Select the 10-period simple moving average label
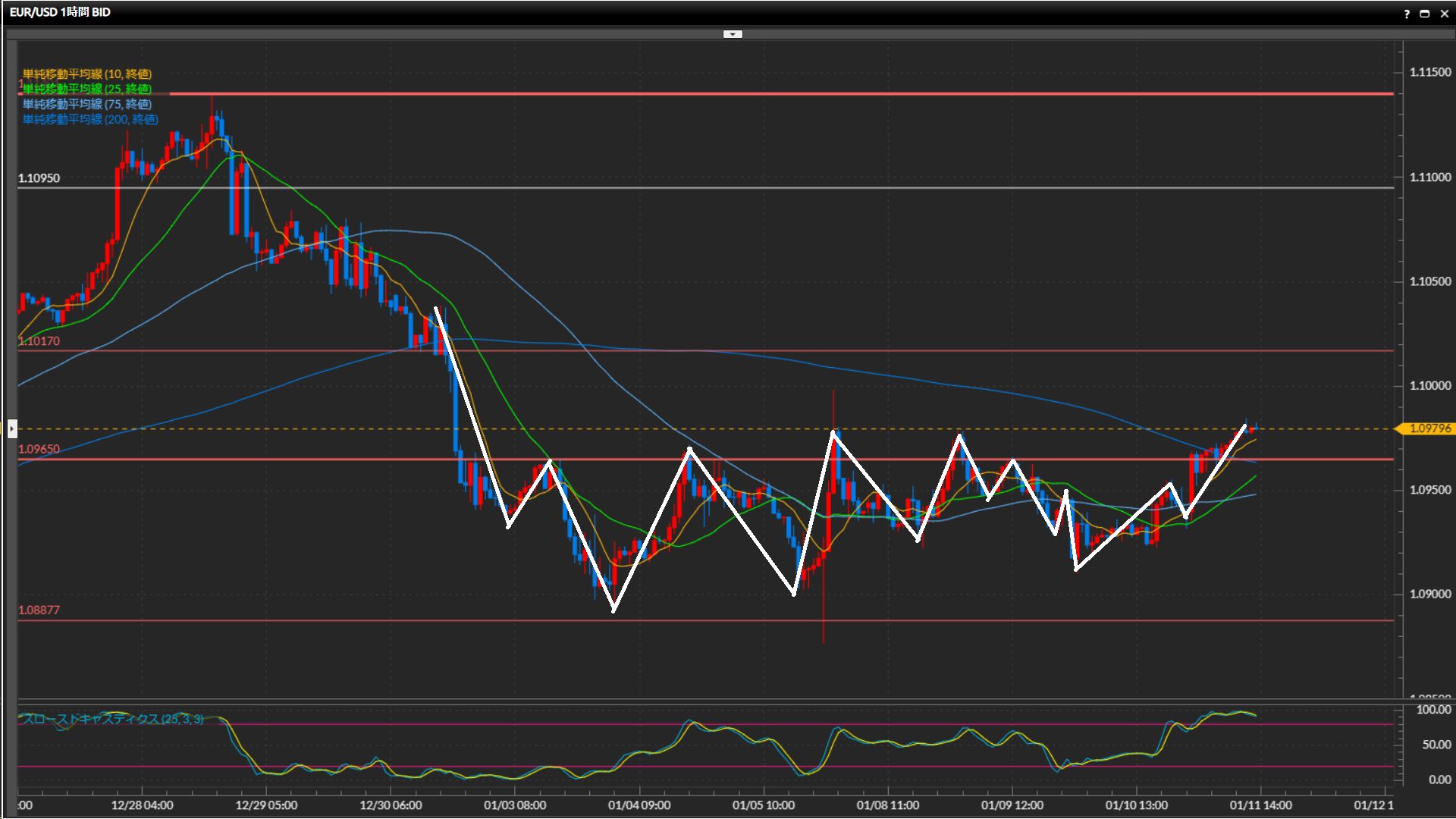1456x819 pixels. pyautogui.click(x=87, y=74)
